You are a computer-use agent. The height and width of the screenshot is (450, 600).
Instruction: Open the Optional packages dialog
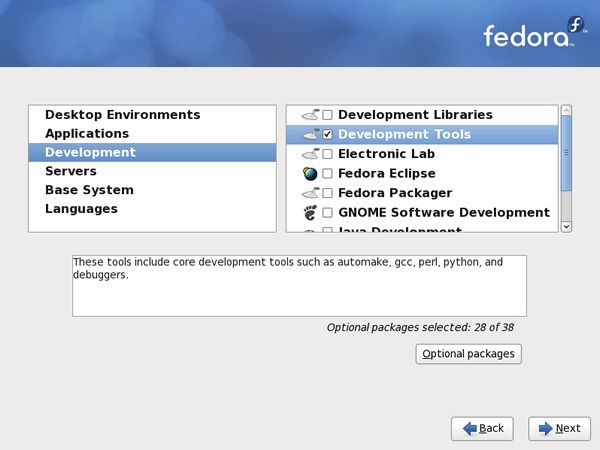[468, 354]
